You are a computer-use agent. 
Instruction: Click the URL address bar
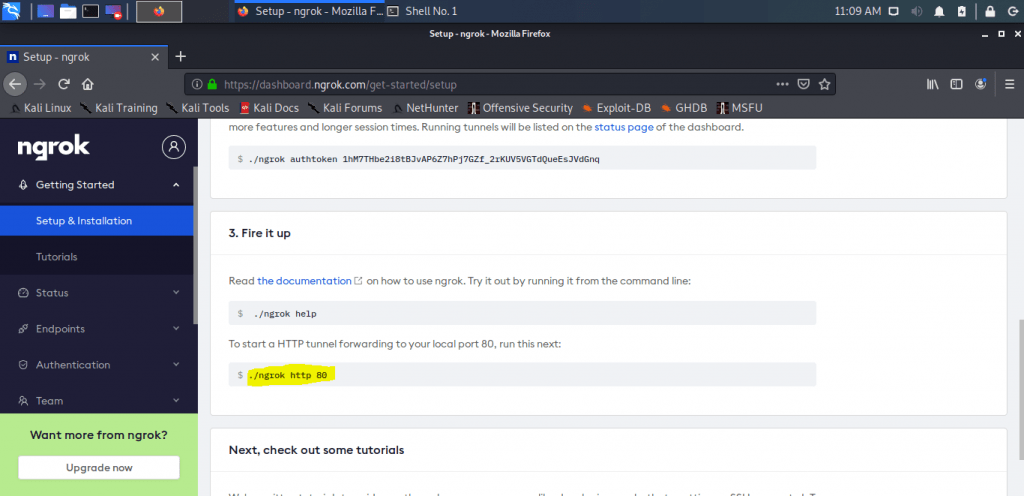coord(480,85)
